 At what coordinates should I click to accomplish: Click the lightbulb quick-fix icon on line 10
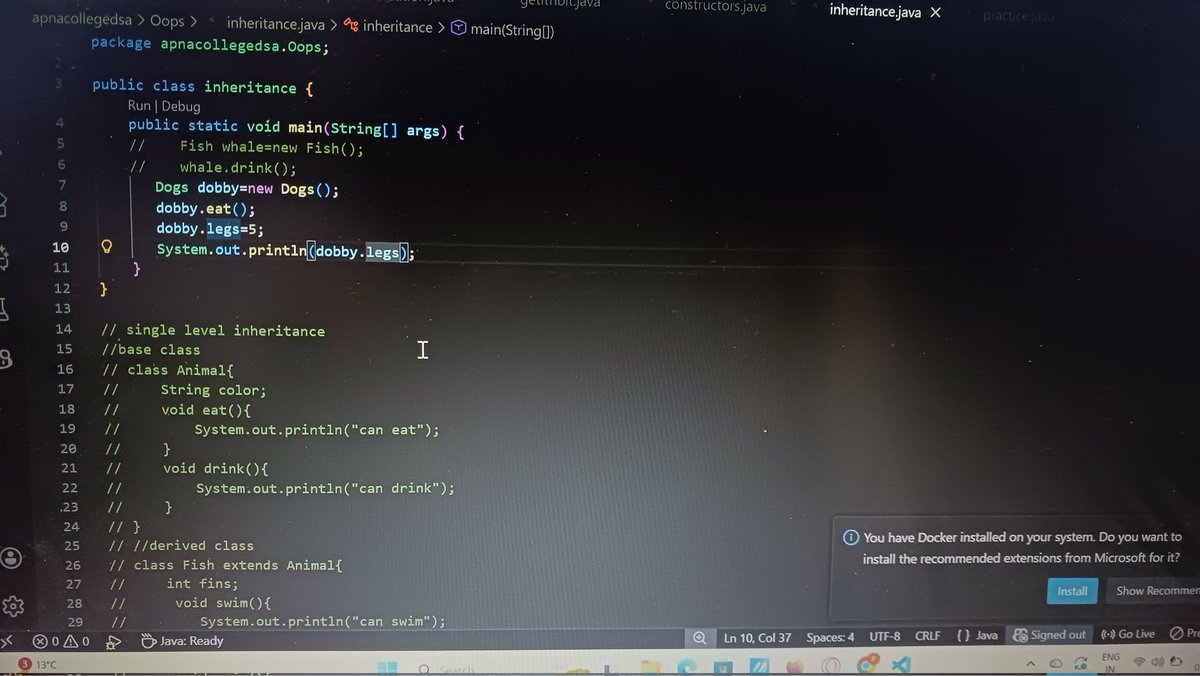pos(106,247)
